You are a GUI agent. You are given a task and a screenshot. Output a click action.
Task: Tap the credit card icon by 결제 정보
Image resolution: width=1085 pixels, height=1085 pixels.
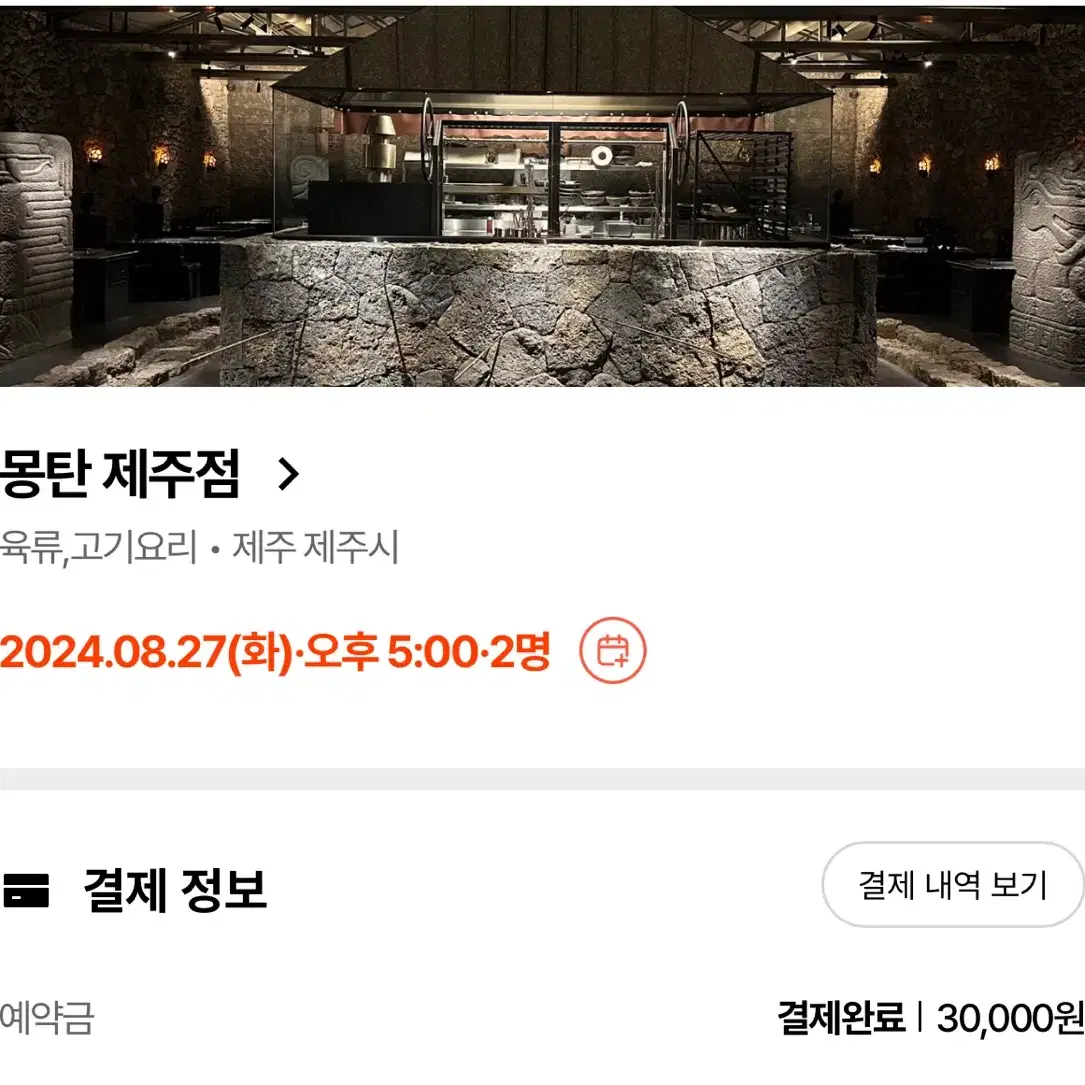[26, 890]
